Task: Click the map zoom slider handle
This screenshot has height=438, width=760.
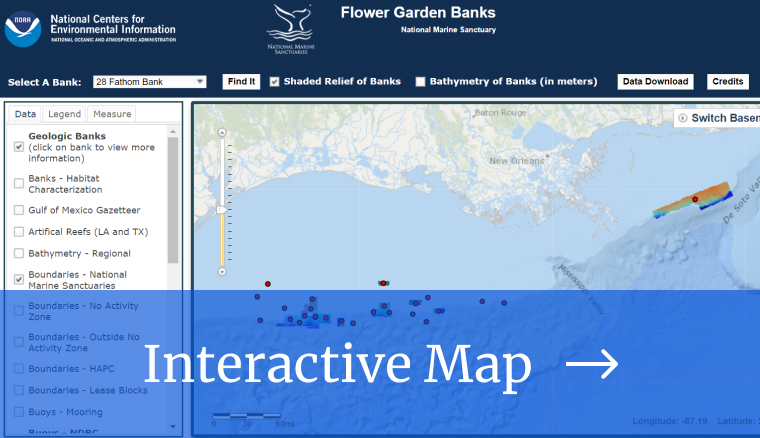Action: click(222, 209)
